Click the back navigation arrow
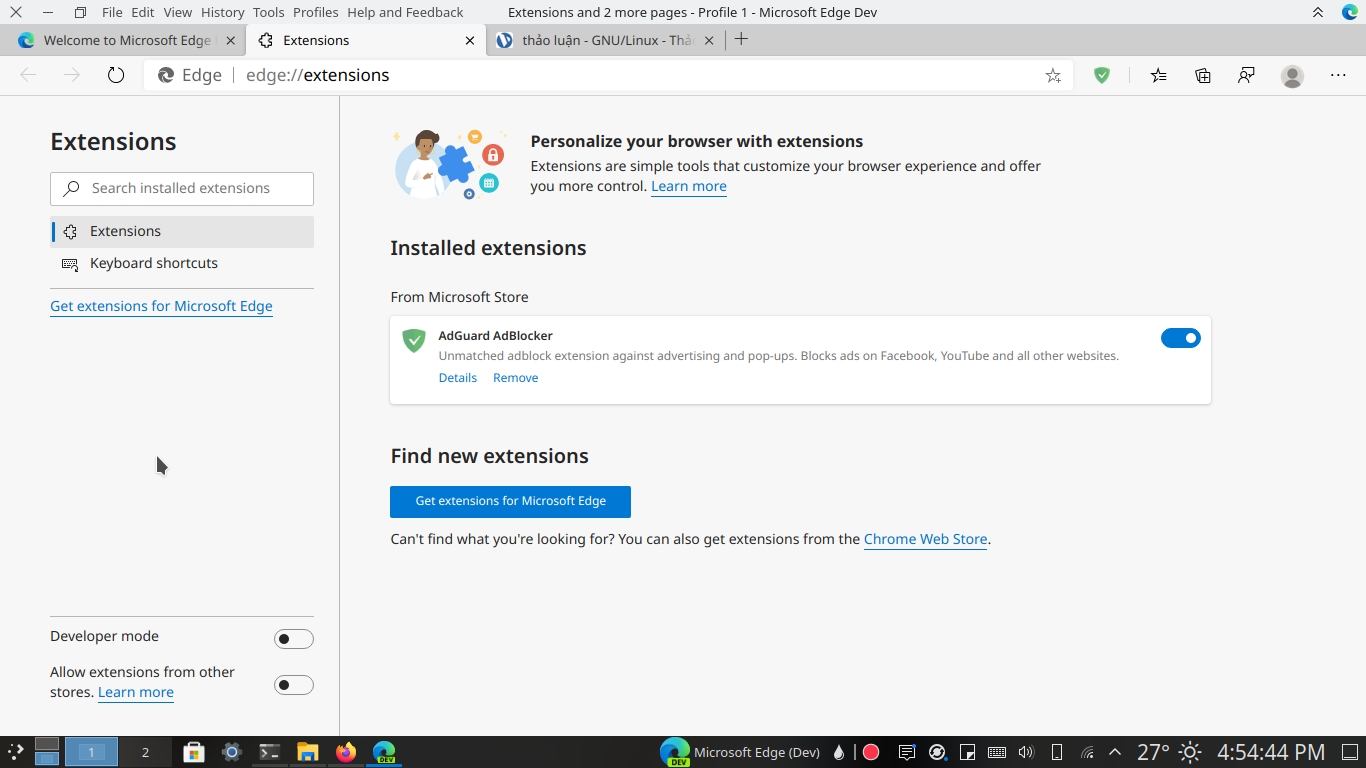The height and width of the screenshot is (768, 1366). 28,75
